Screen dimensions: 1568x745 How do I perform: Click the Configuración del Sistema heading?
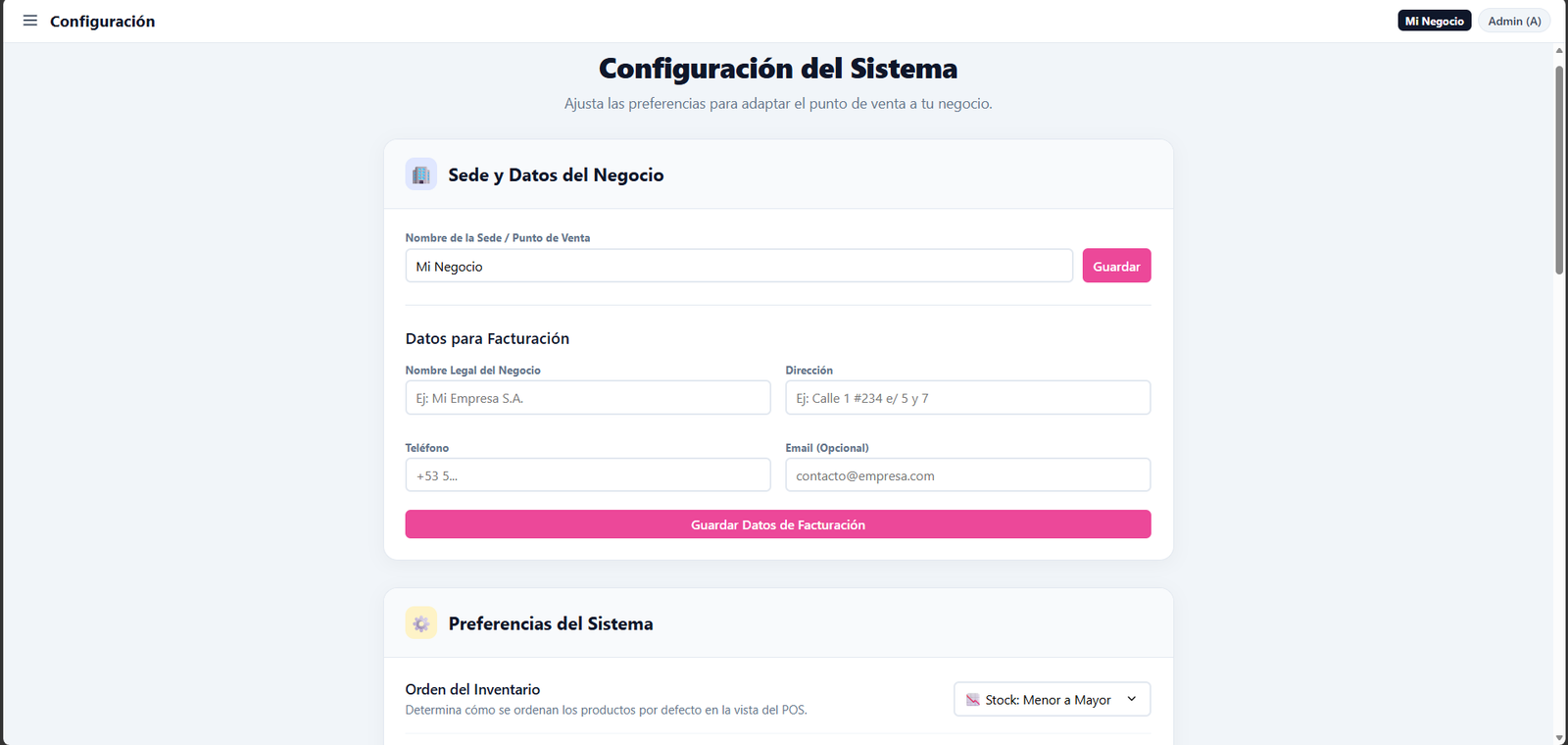click(x=778, y=69)
